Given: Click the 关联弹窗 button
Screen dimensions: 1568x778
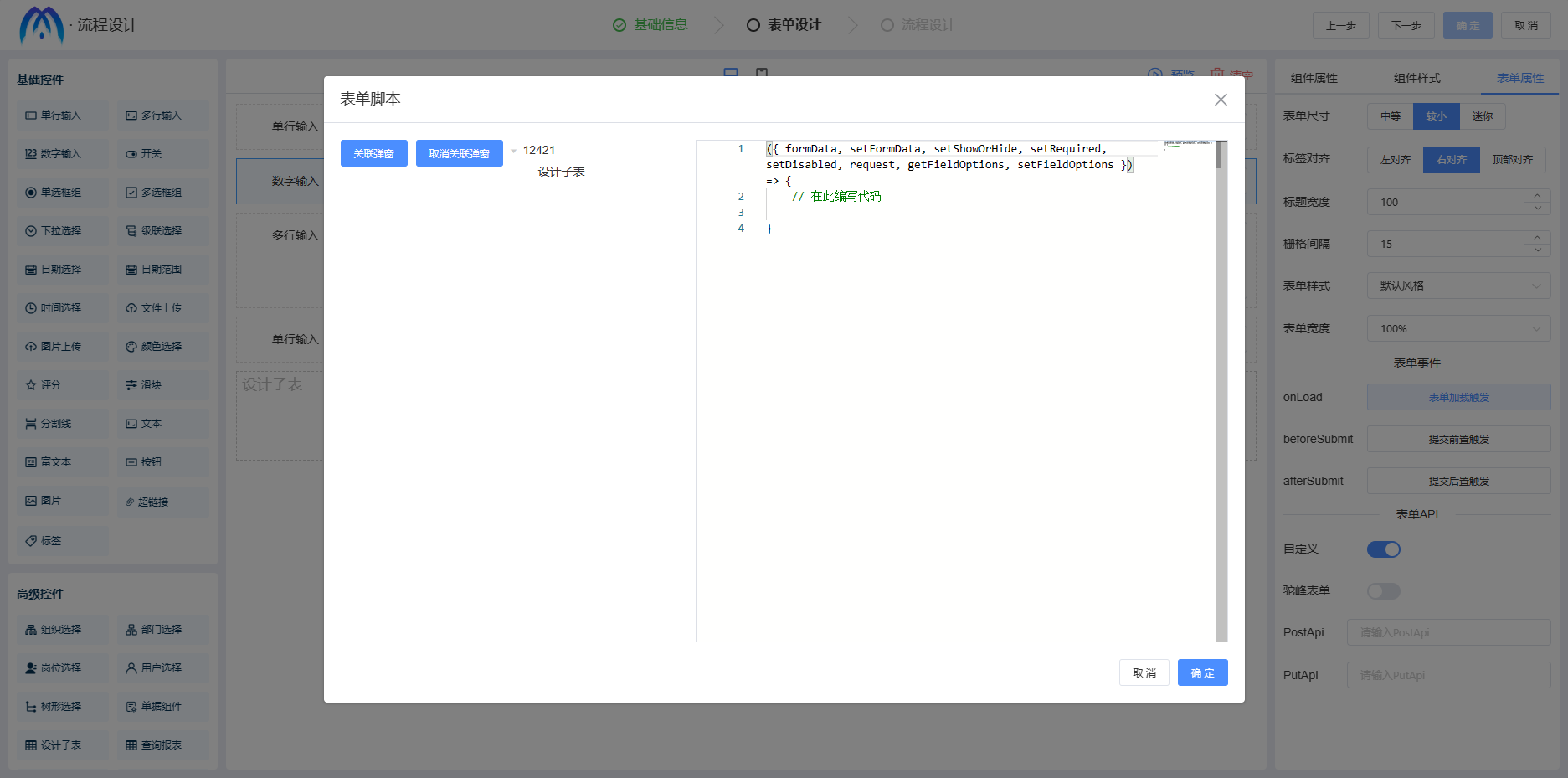Looking at the screenshot, I should click(x=374, y=153).
